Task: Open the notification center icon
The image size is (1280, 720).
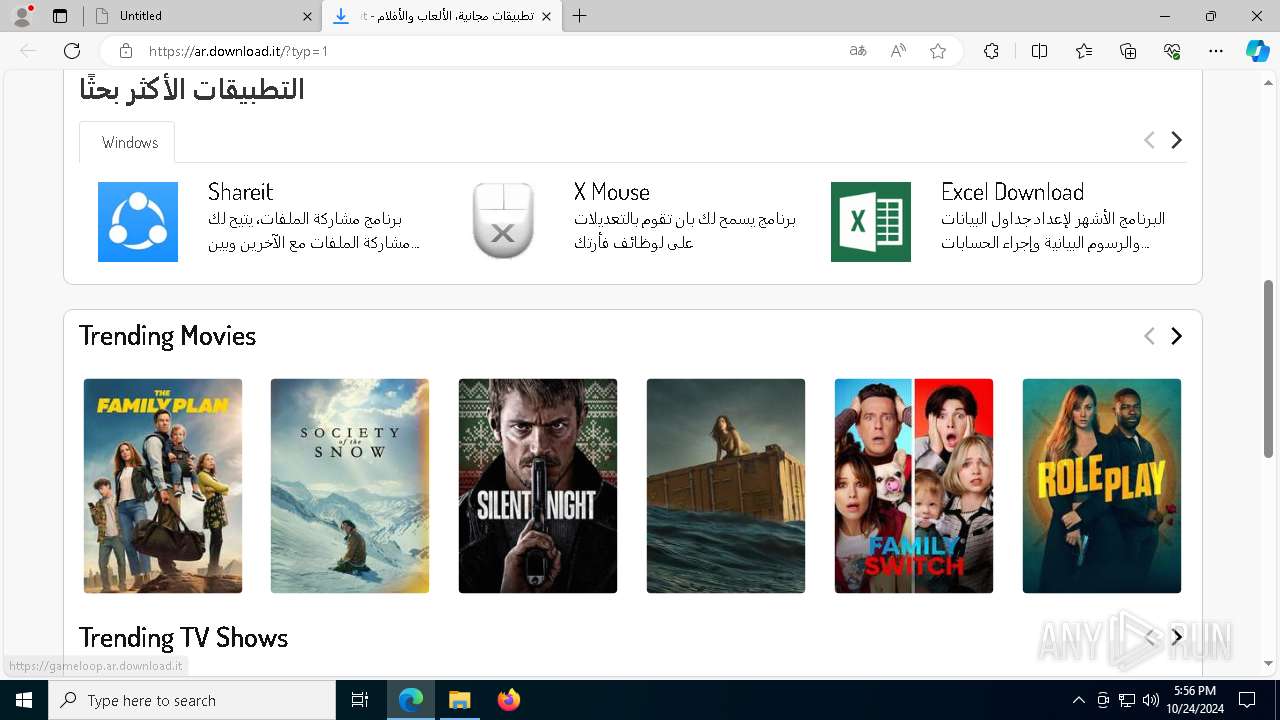Action: pos(1247,700)
